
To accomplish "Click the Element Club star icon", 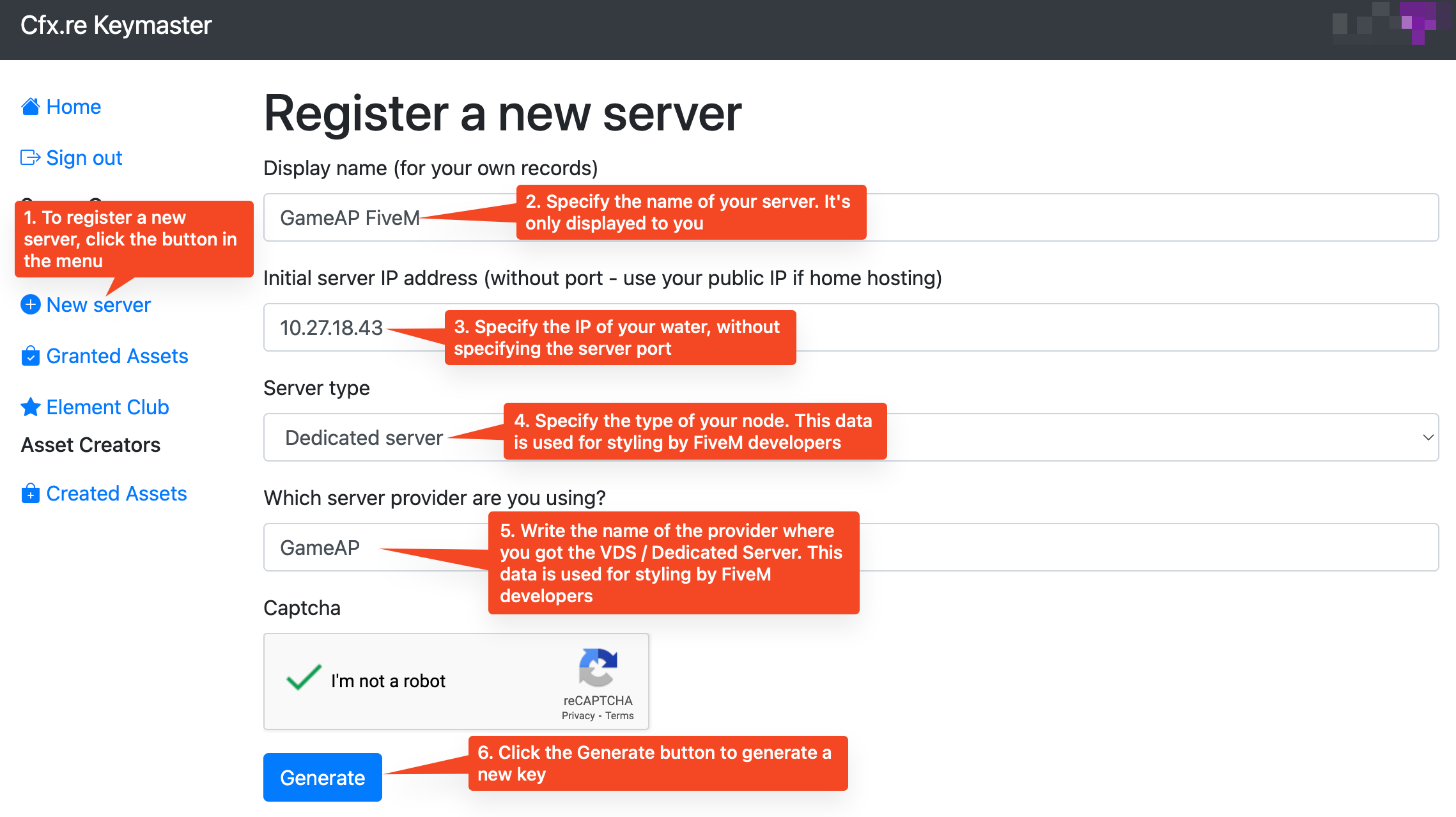I will (x=31, y=407).
